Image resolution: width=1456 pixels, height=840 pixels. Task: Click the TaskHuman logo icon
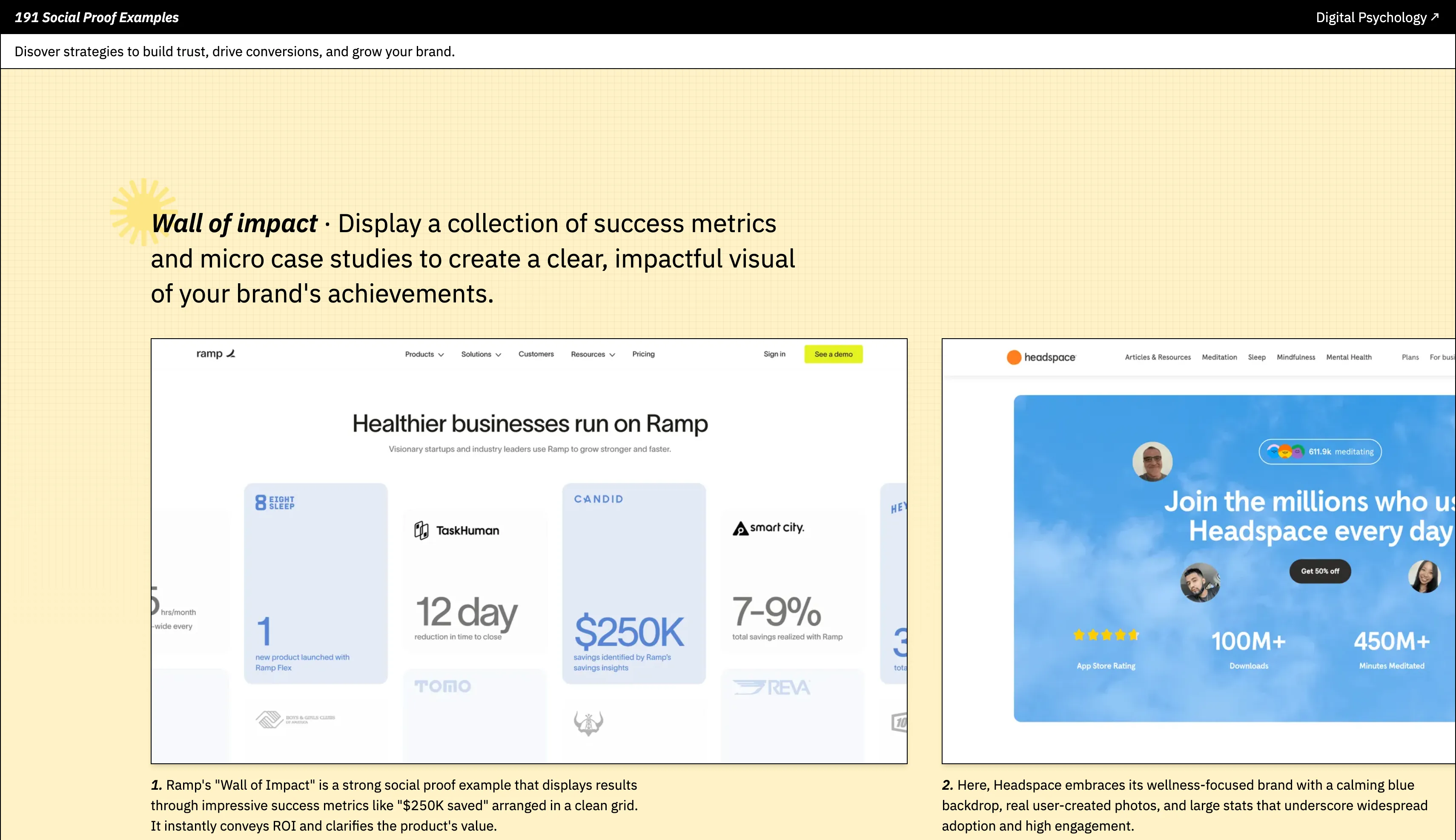click(421, 530)
